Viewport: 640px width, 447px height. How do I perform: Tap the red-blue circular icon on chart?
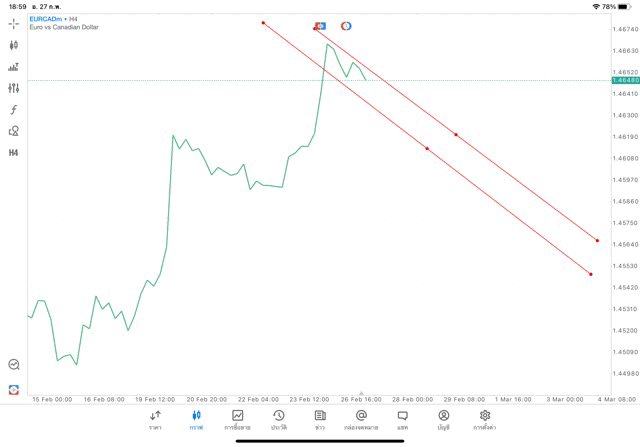point(346,26)
